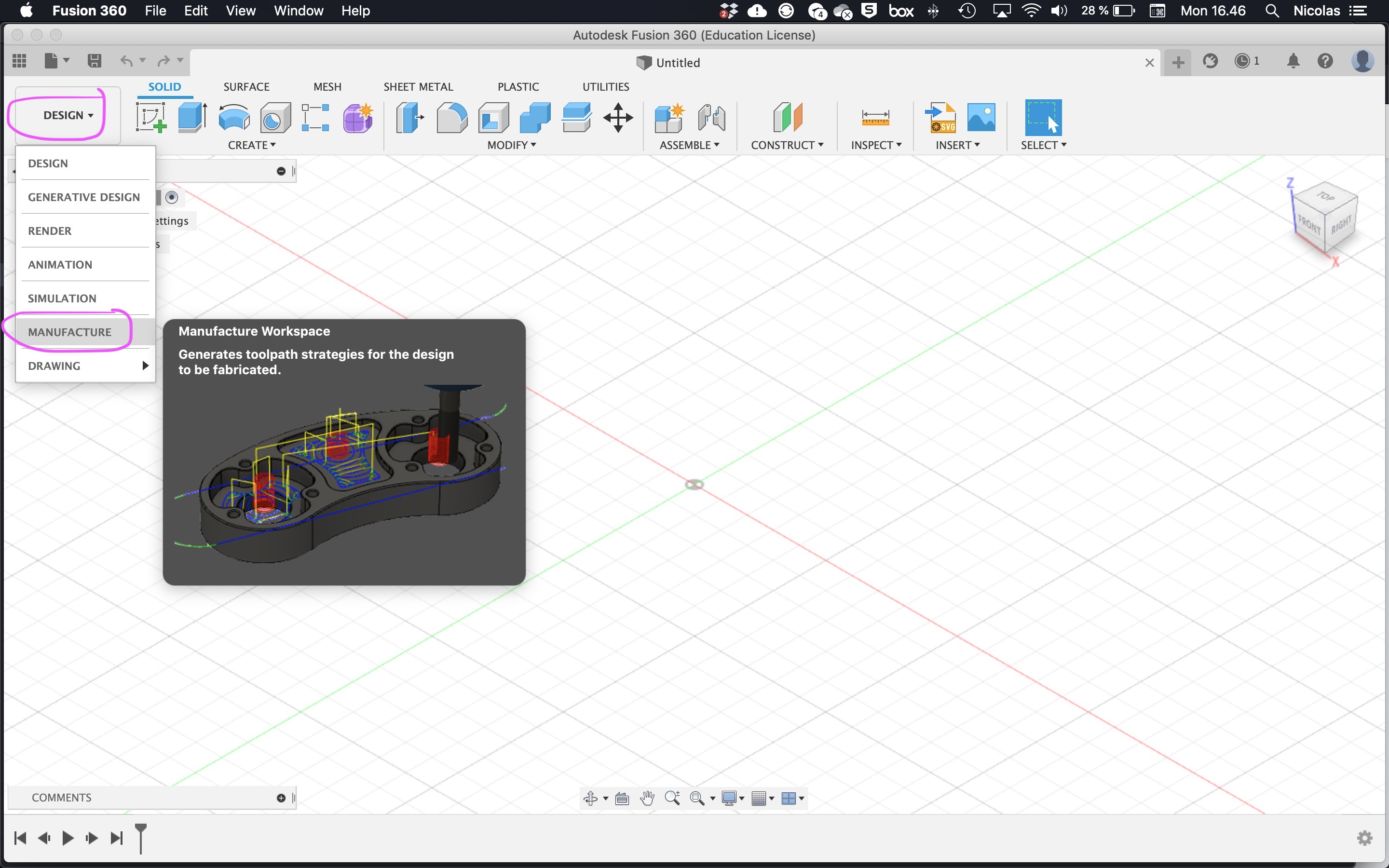The width and height of the screenshot is (1389, 868).
Task: Switch to the MESH tab
Action: point(327,87)
